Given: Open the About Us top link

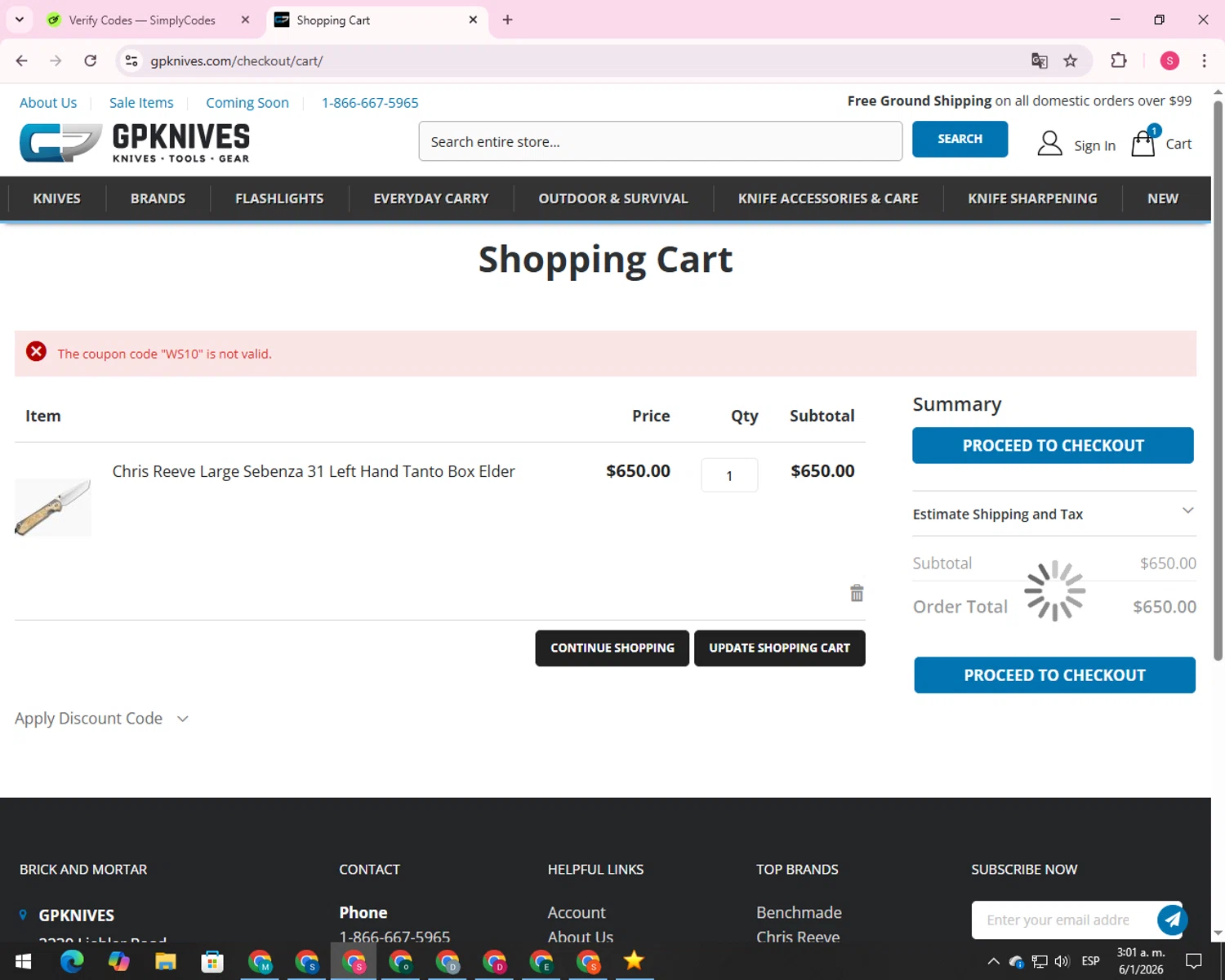Looking at the screenshot, I should click(48, 103).
